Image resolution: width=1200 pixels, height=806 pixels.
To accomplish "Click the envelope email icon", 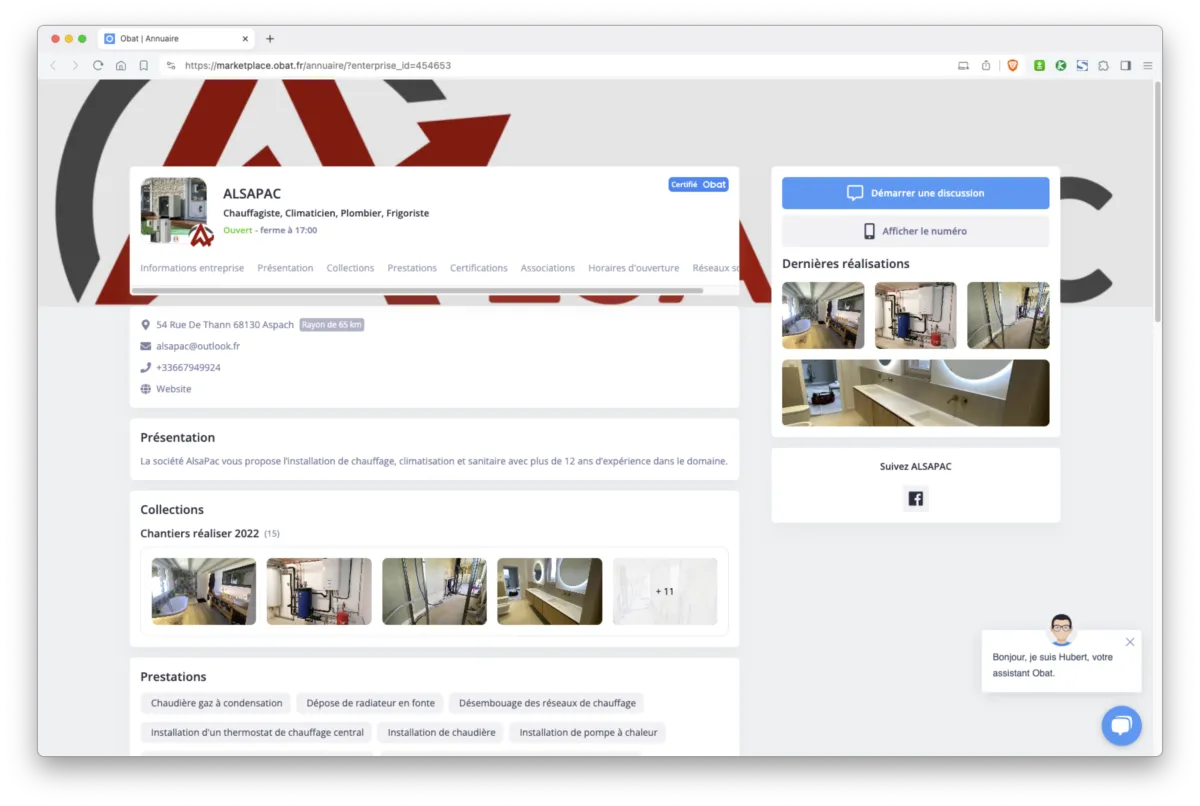I will tap(146, 346).
